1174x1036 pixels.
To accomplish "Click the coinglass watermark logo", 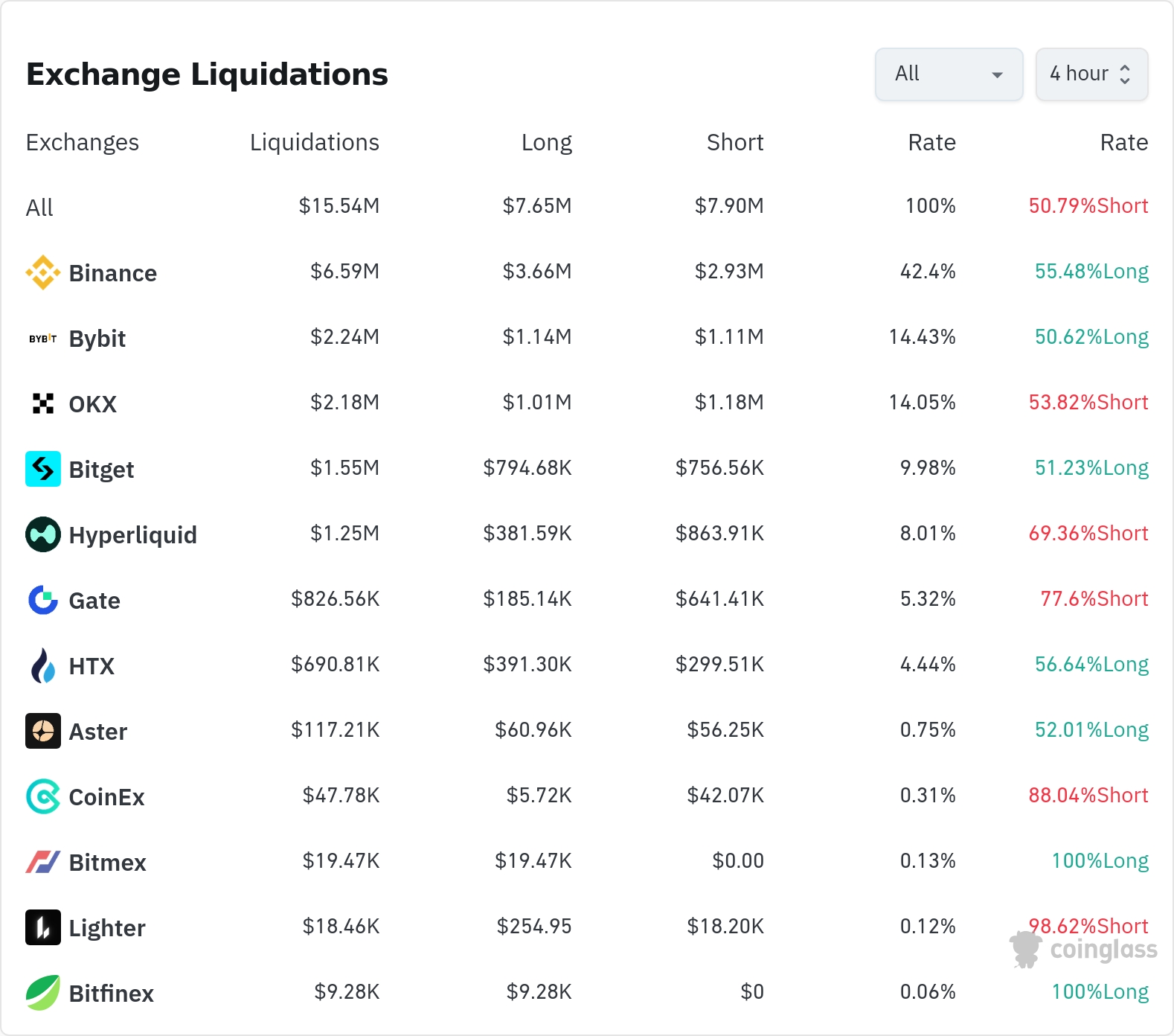I will pyautogui.click(x=1084, y=950).
